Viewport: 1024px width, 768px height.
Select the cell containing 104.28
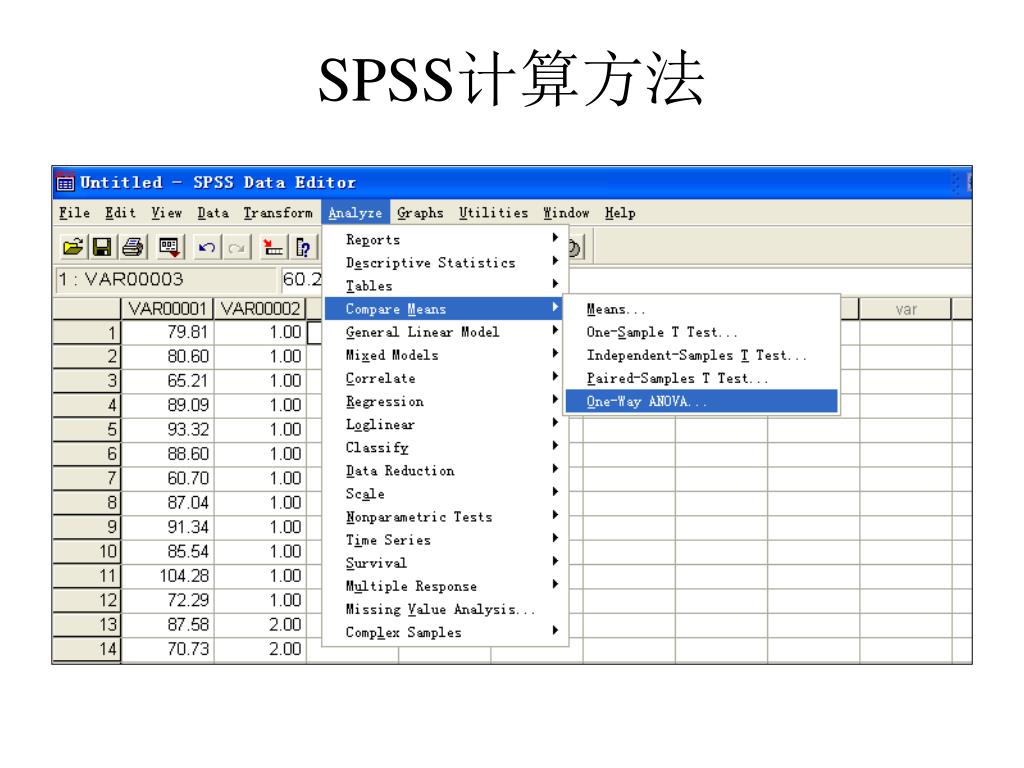168,576
